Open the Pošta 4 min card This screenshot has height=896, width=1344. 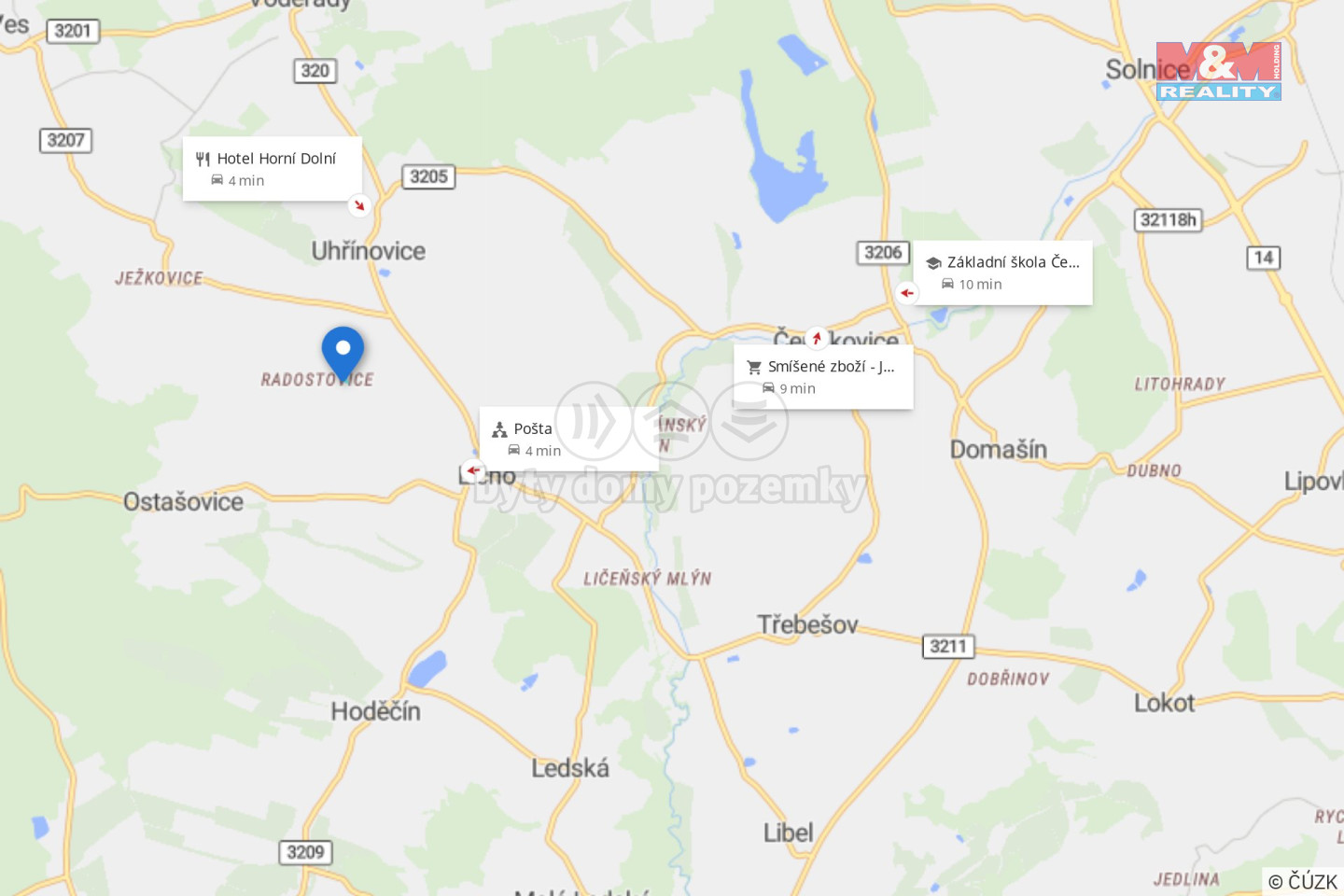coord(569,439)
